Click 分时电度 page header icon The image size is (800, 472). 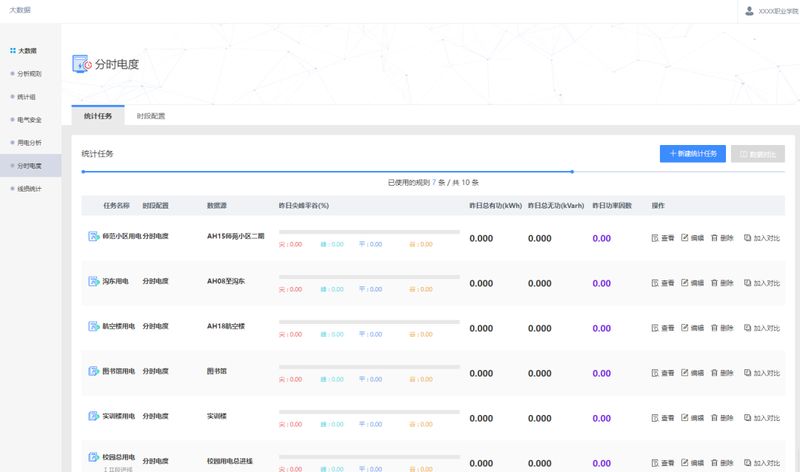(x=82, y=64)
